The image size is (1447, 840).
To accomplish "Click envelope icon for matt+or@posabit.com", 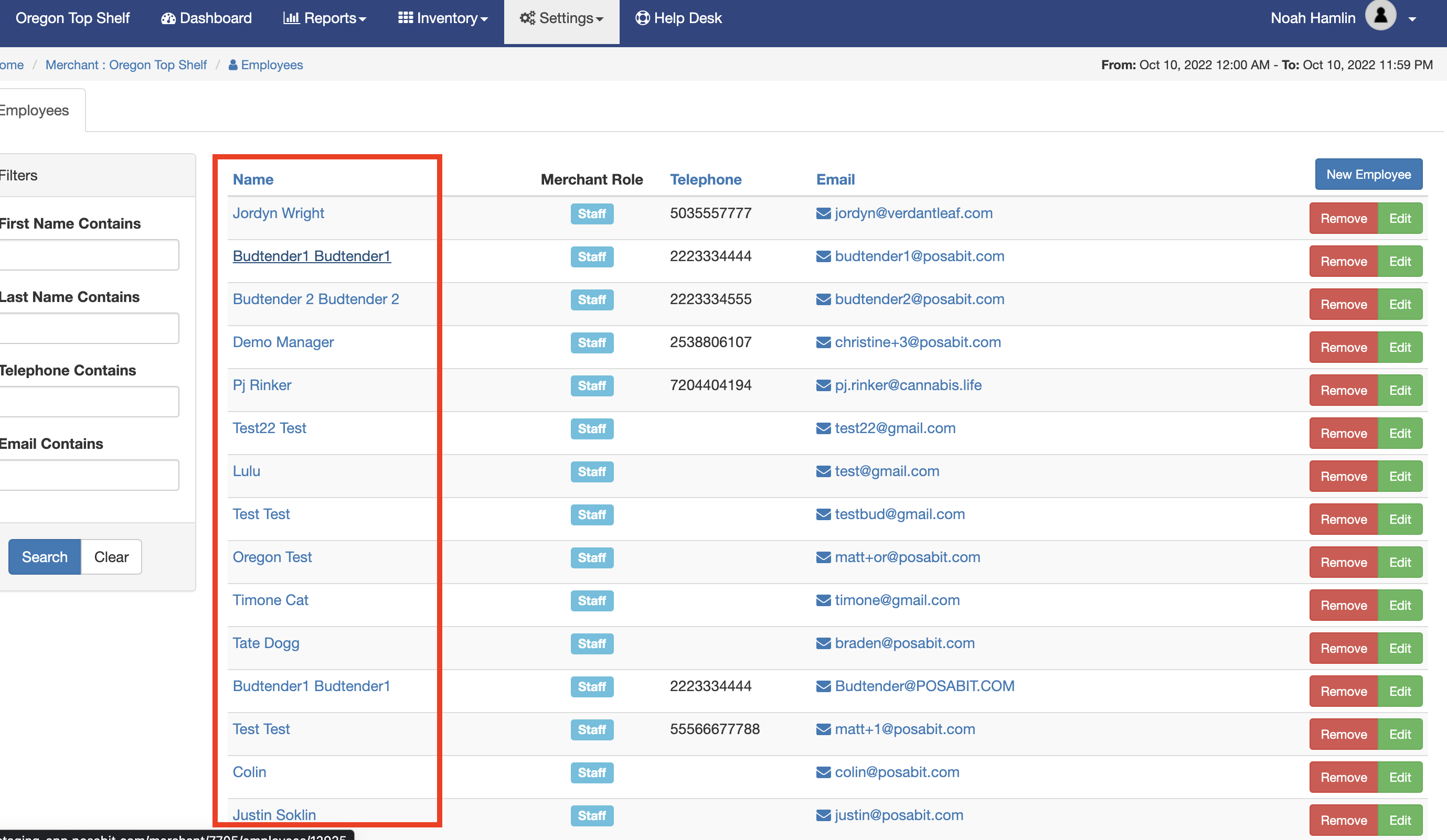I will [x=823, y=558].
